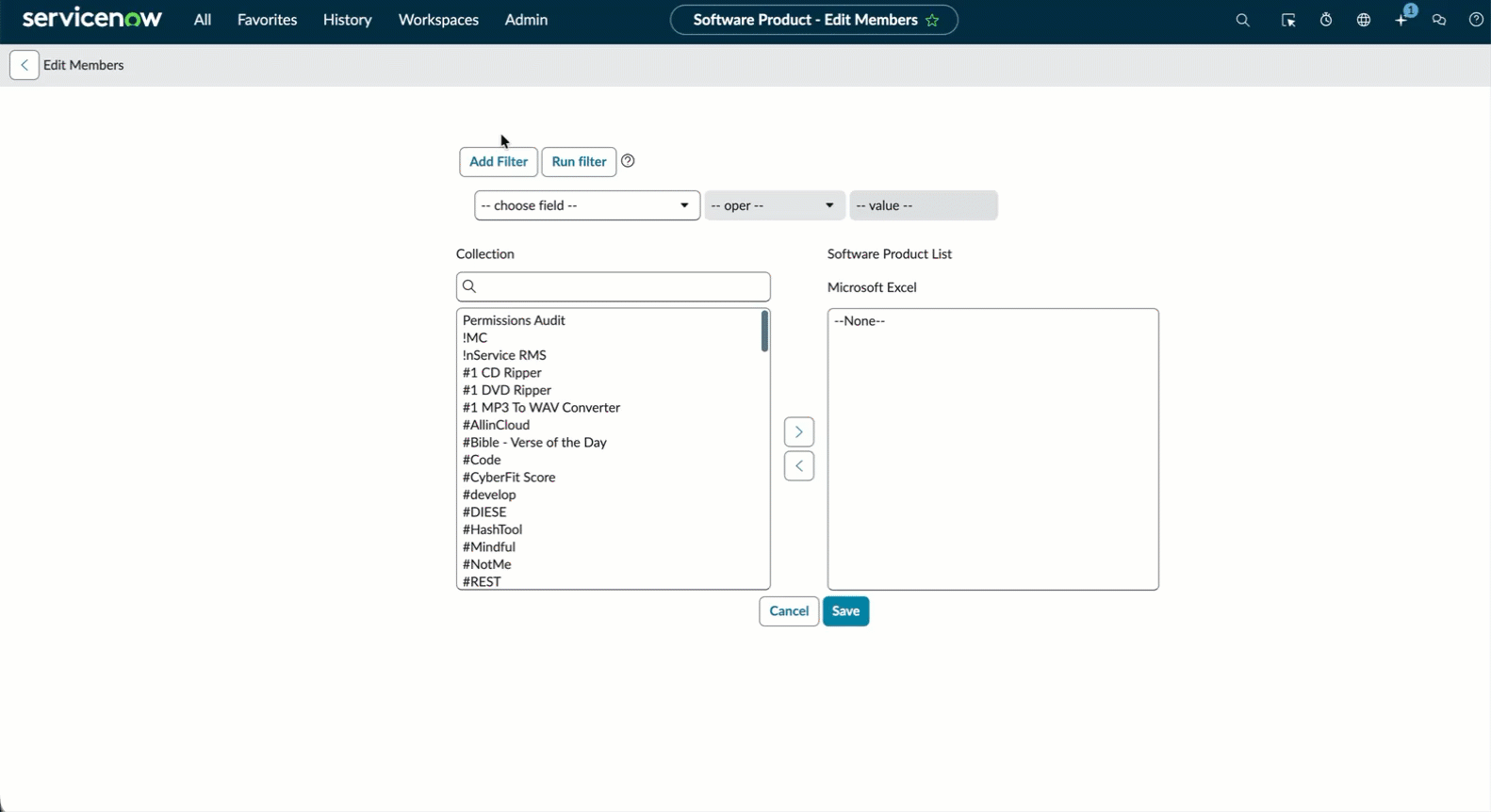Select #Code in Collection list
1491x812 pixels.
coord(482,460)
